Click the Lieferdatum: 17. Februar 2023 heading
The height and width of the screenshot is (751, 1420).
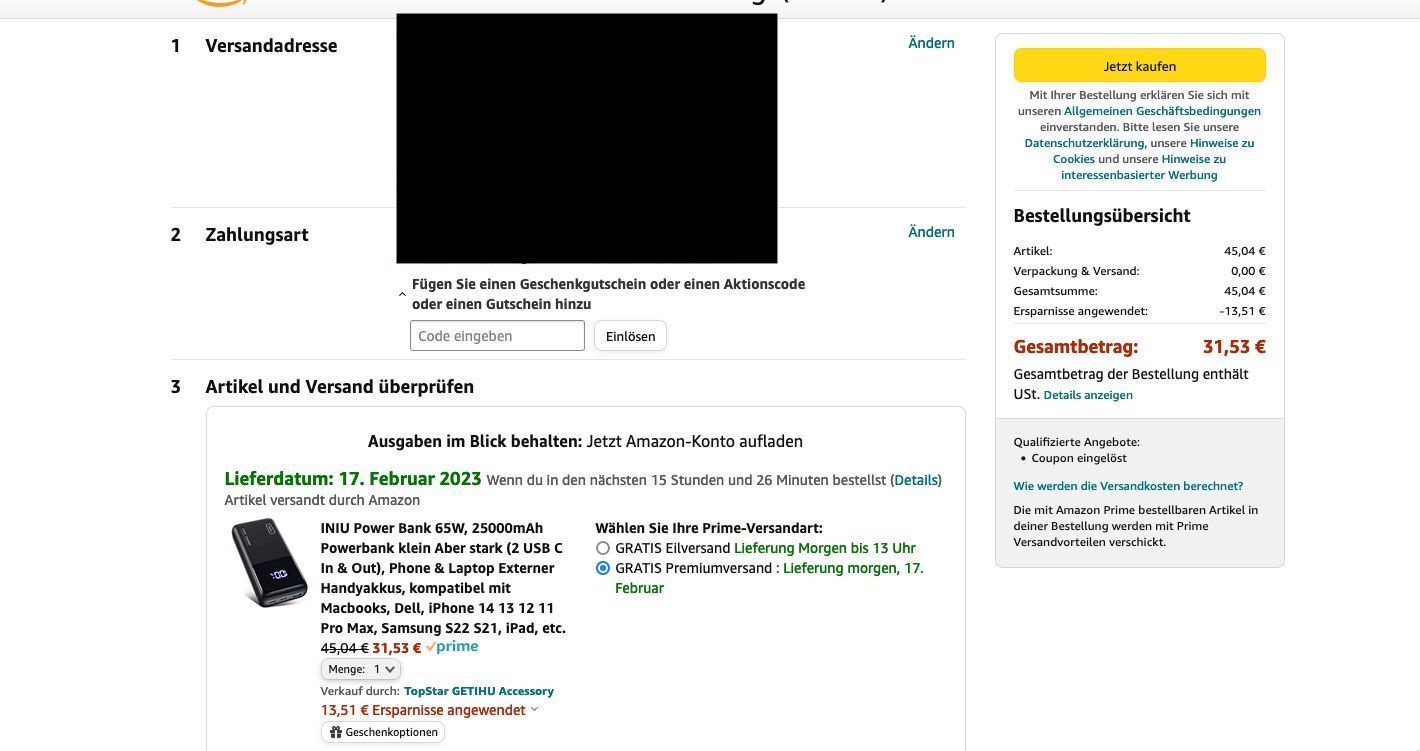pyautogui.click(x=353, y=479)
